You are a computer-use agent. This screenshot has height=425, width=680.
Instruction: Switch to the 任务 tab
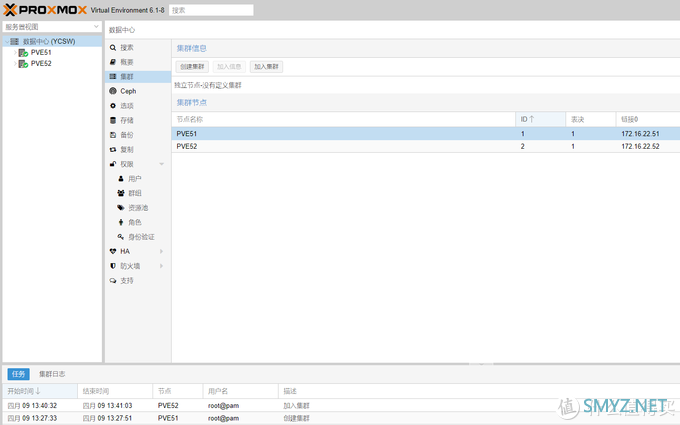point(18,374)
